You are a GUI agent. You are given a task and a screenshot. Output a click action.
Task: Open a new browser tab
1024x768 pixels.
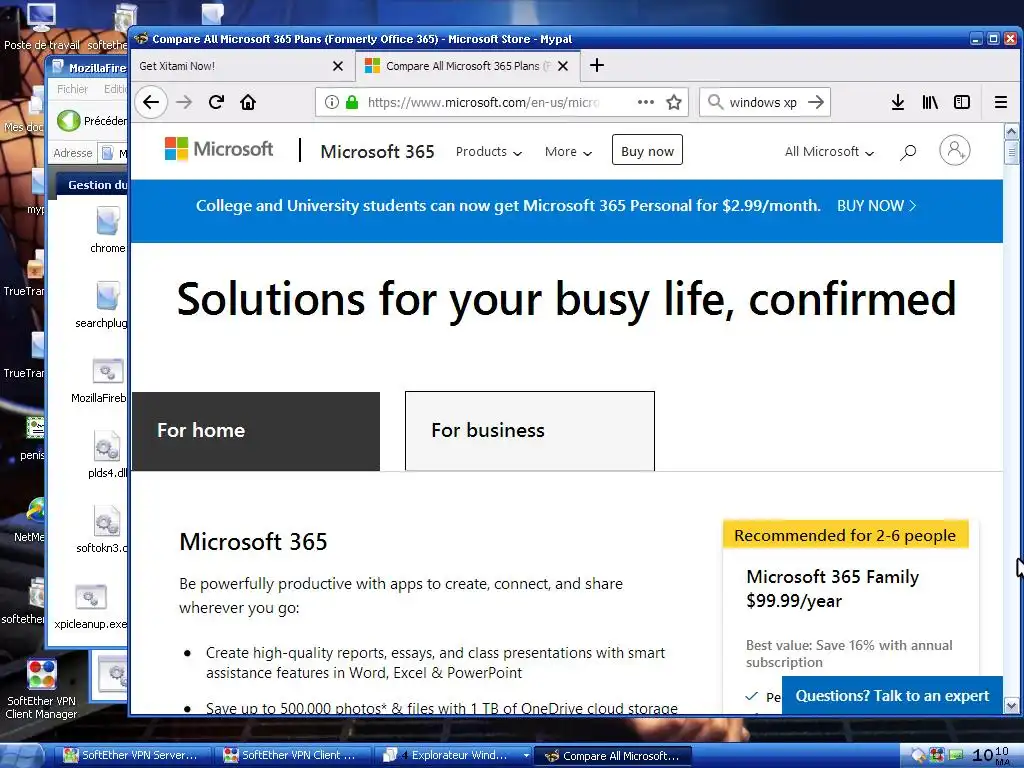596,65
